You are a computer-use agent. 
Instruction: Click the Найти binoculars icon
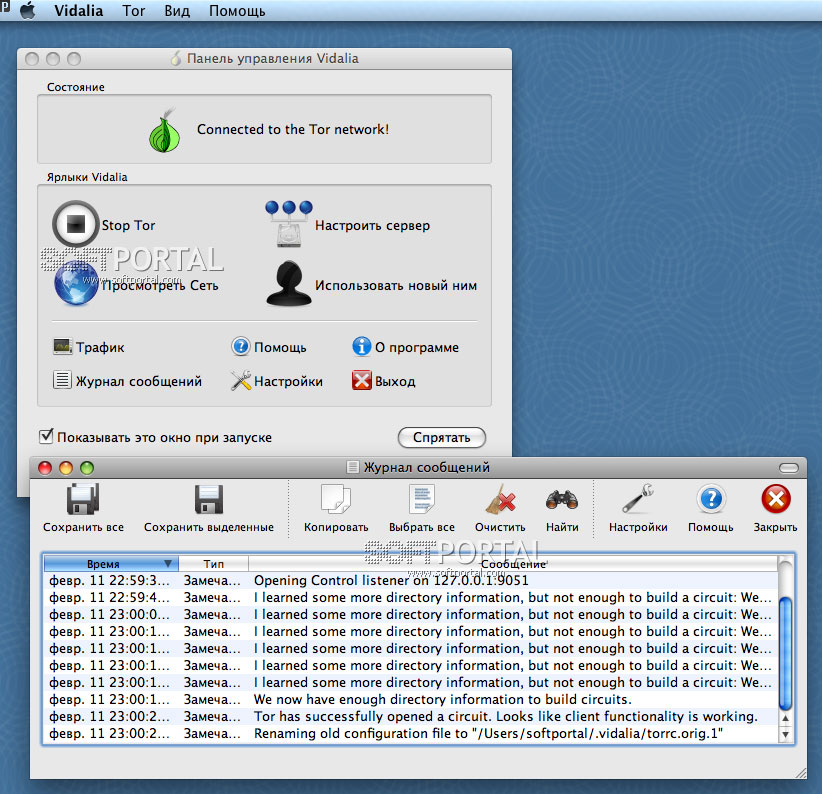[x=562, y=499]
